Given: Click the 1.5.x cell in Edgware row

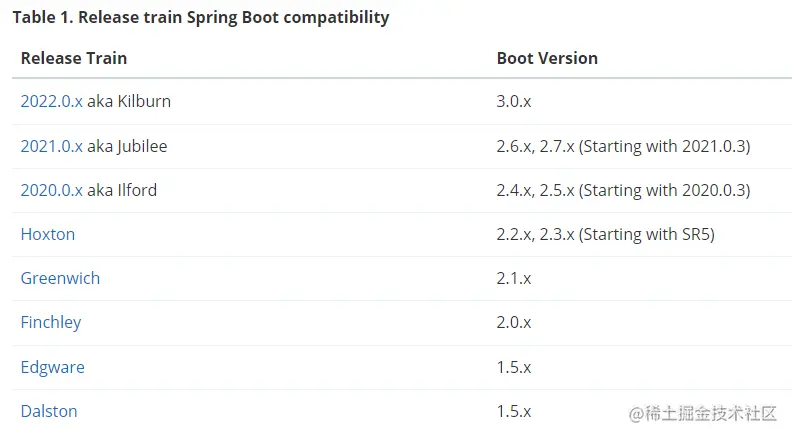Looking at the screenshot, I should [514, 367].
